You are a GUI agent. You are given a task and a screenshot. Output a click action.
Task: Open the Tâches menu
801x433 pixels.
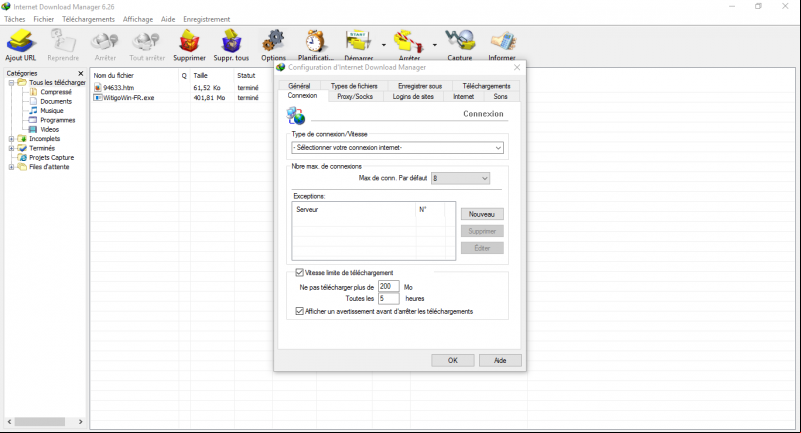(15, 19)
